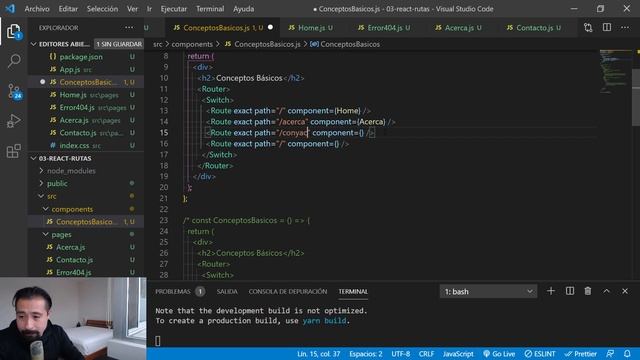This screenshot has height=360, width=640.
Task: Open Acerca.js under pages folder
Action: point(70,247)
